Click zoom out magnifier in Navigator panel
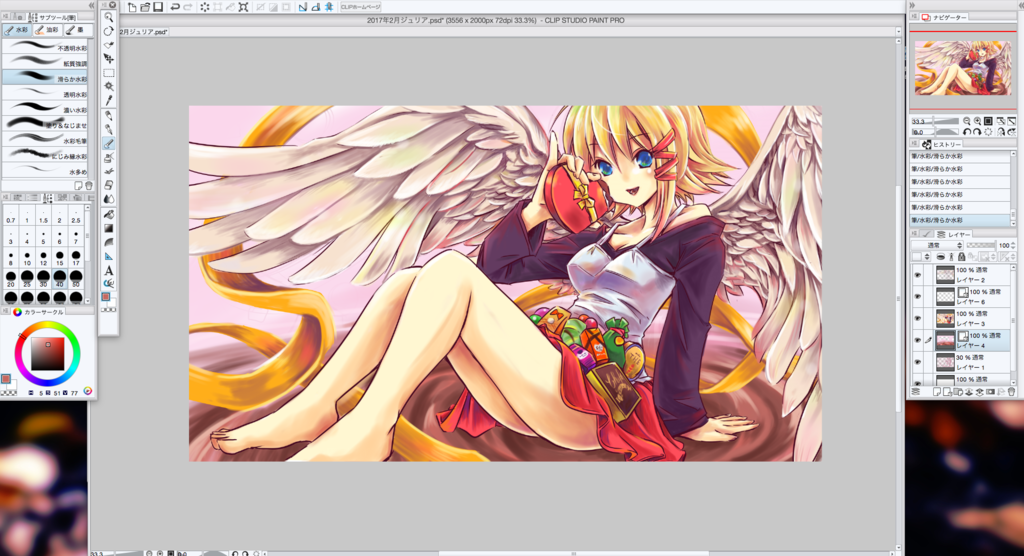1024x556 pixels. click(x=967, y=121)
